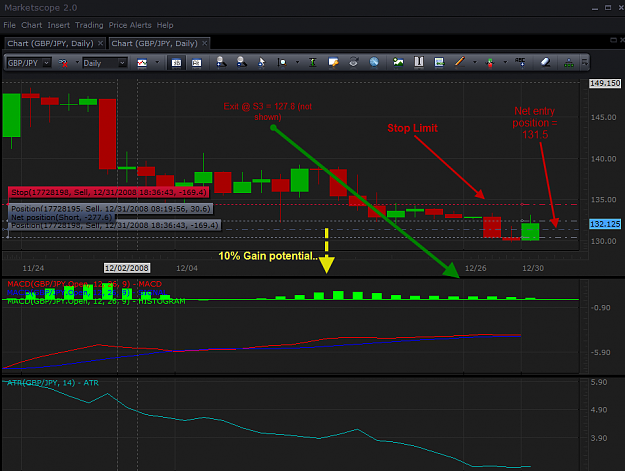This screenshot has width=625, height=471.
Task: Expand the GBP/JPY symbol dropdown
Action: pyautogui.click(x=47, y=63)
